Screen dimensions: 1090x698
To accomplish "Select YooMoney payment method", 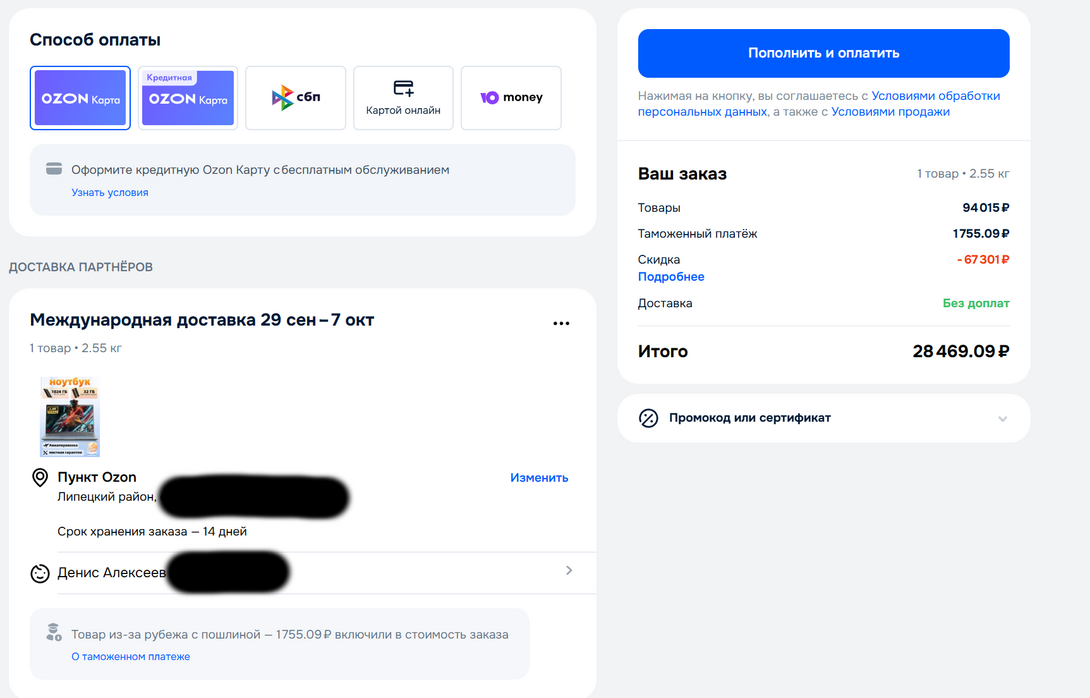I will [511, 98].
